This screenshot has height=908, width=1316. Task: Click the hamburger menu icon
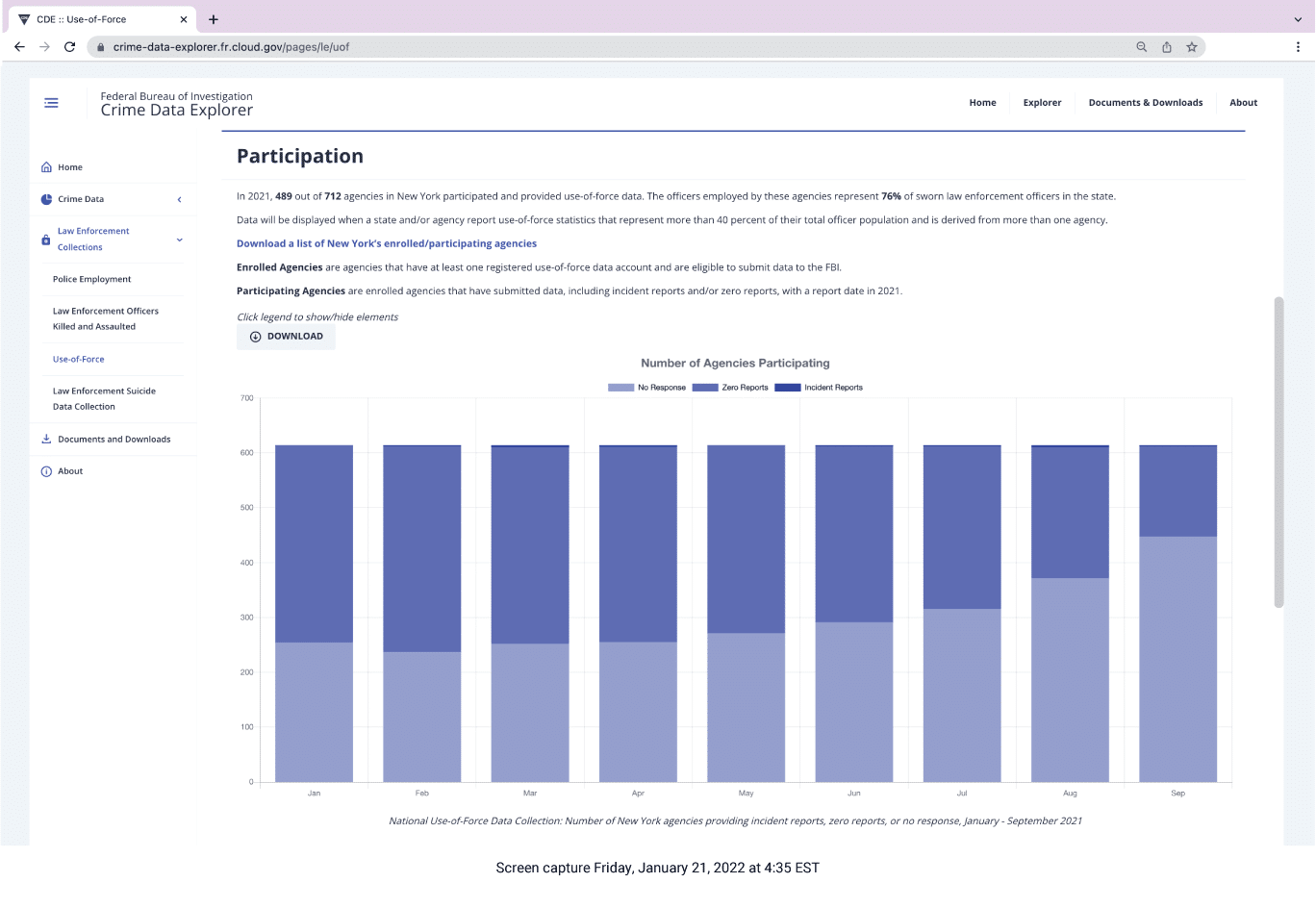point(51,103)
